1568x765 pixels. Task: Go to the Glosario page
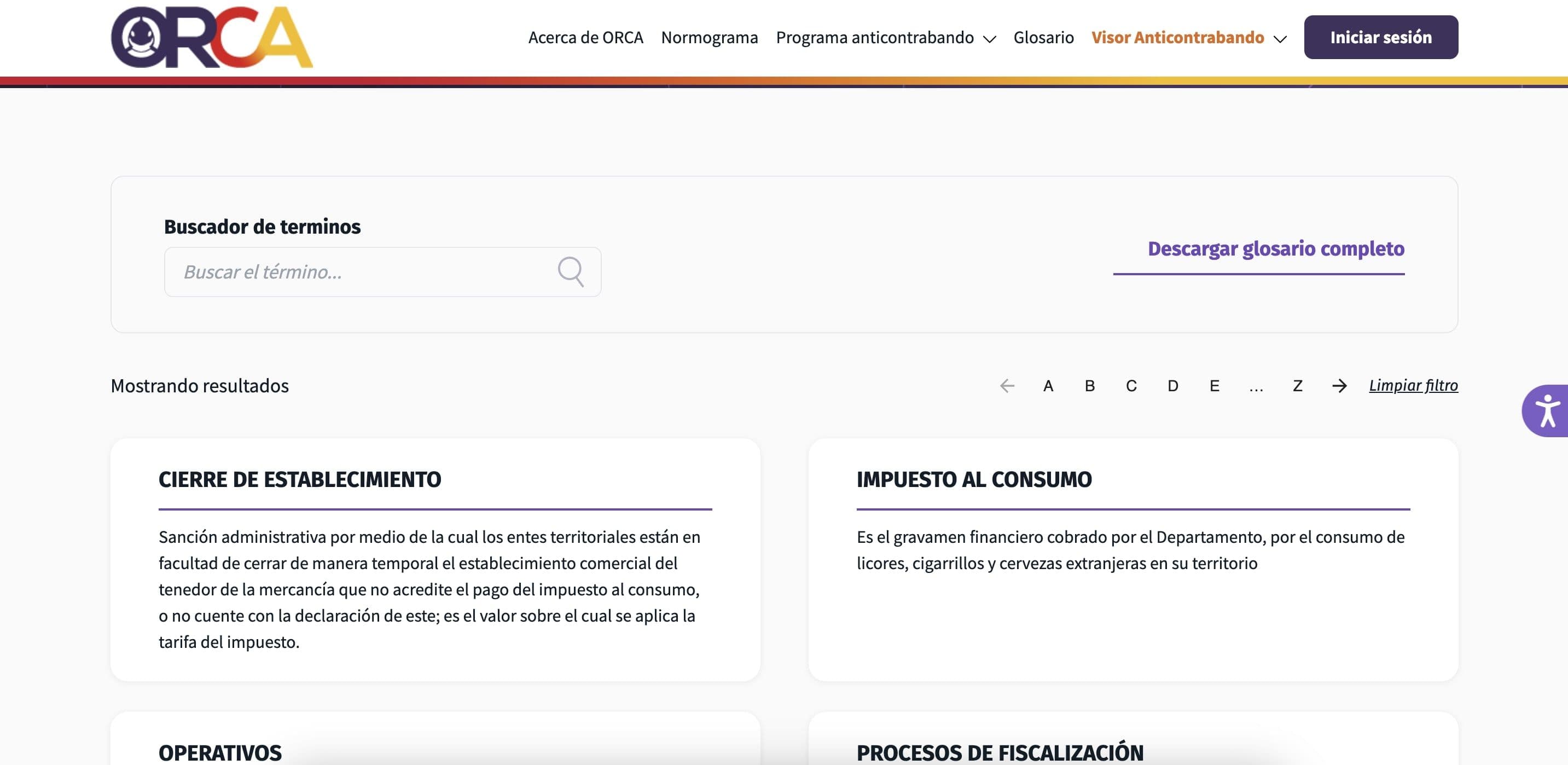click(x=1043, y=37)
